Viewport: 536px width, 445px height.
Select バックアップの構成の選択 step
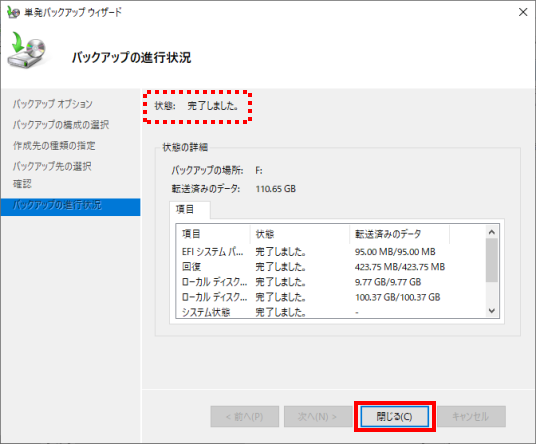click(61, 125)
